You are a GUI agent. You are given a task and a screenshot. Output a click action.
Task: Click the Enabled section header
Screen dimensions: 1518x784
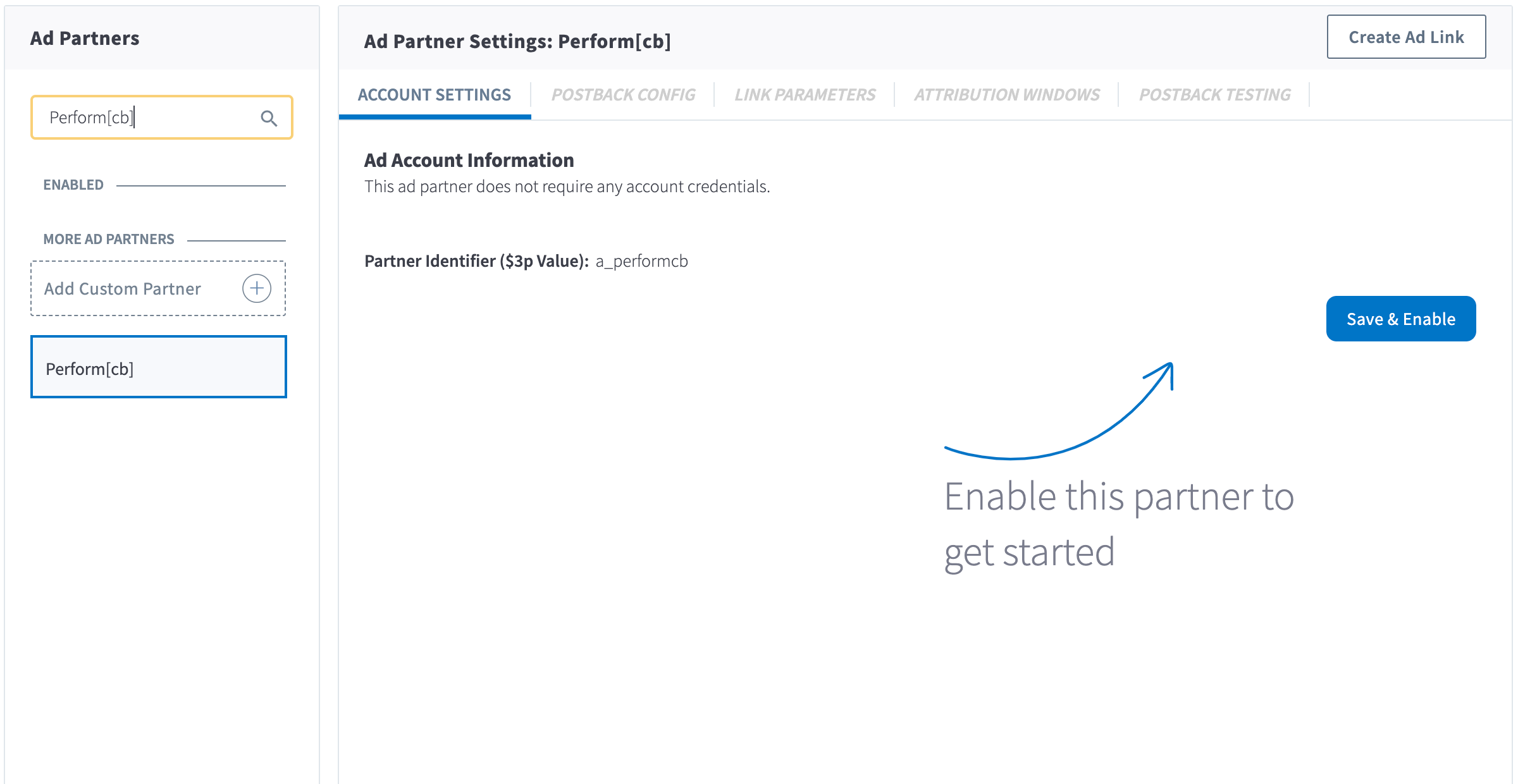coord(73,185)
